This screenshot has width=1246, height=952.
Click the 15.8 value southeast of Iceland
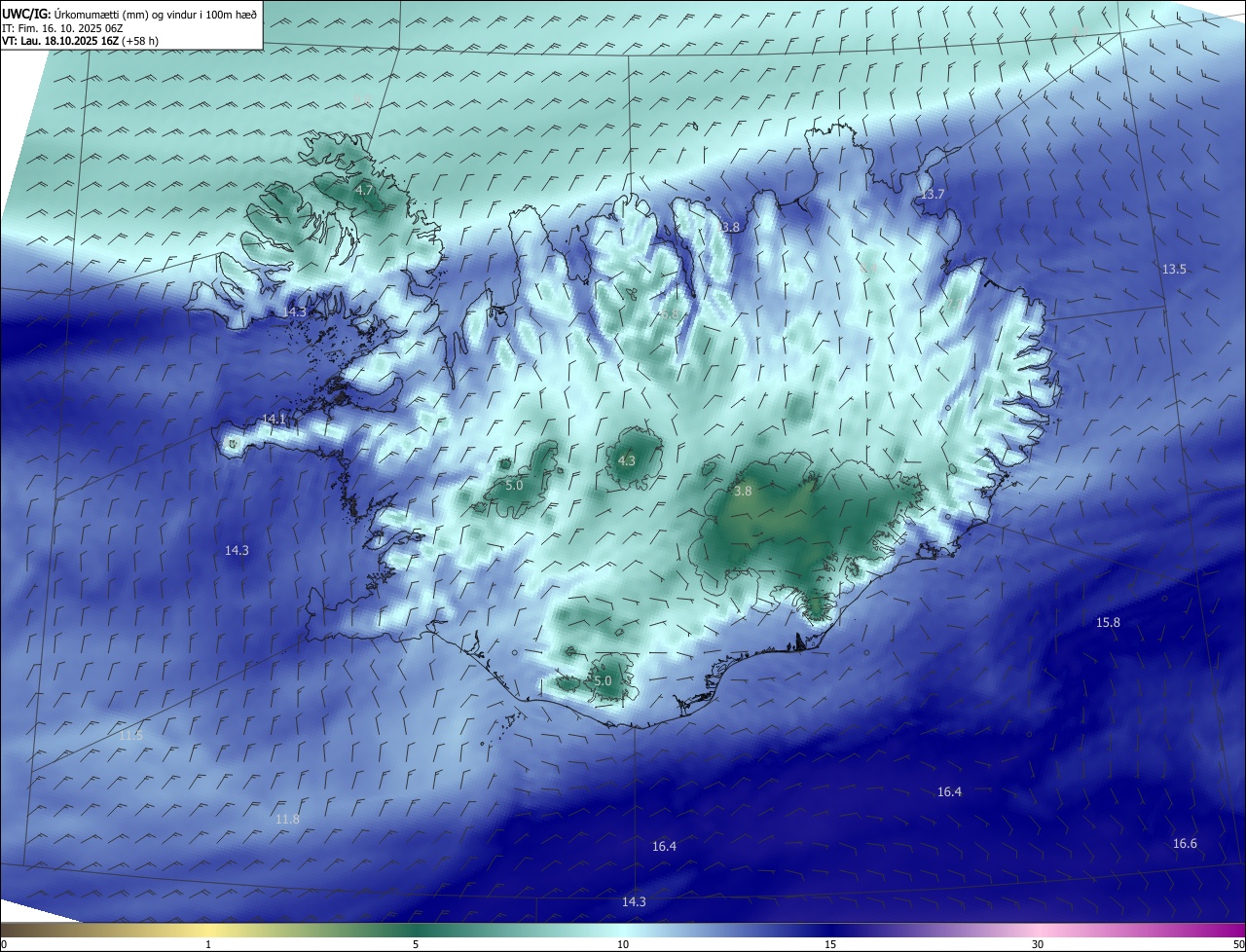coord(1108,622)
